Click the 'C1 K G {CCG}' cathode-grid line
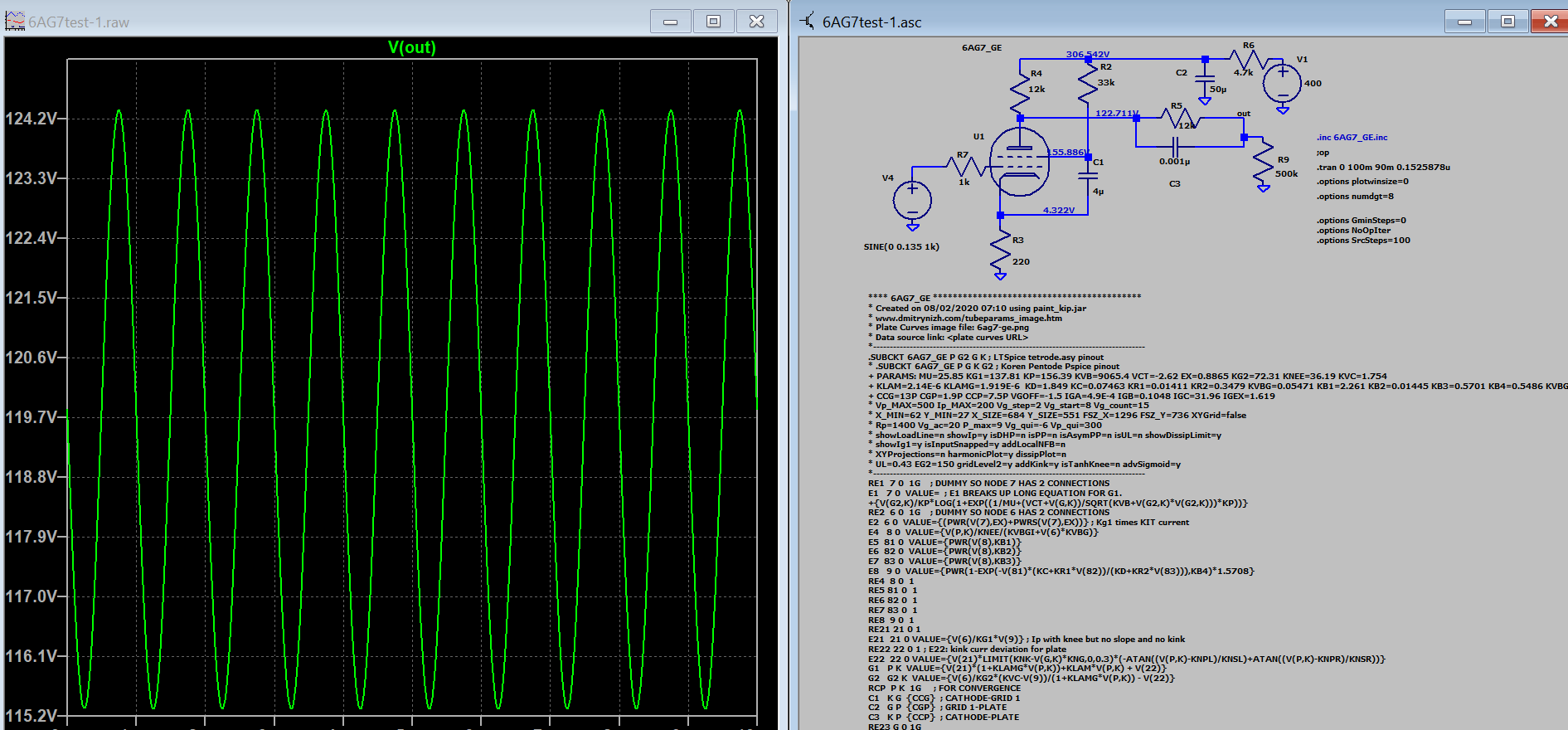Screen dimensions: 1568x730 click(x=944, y=698)
